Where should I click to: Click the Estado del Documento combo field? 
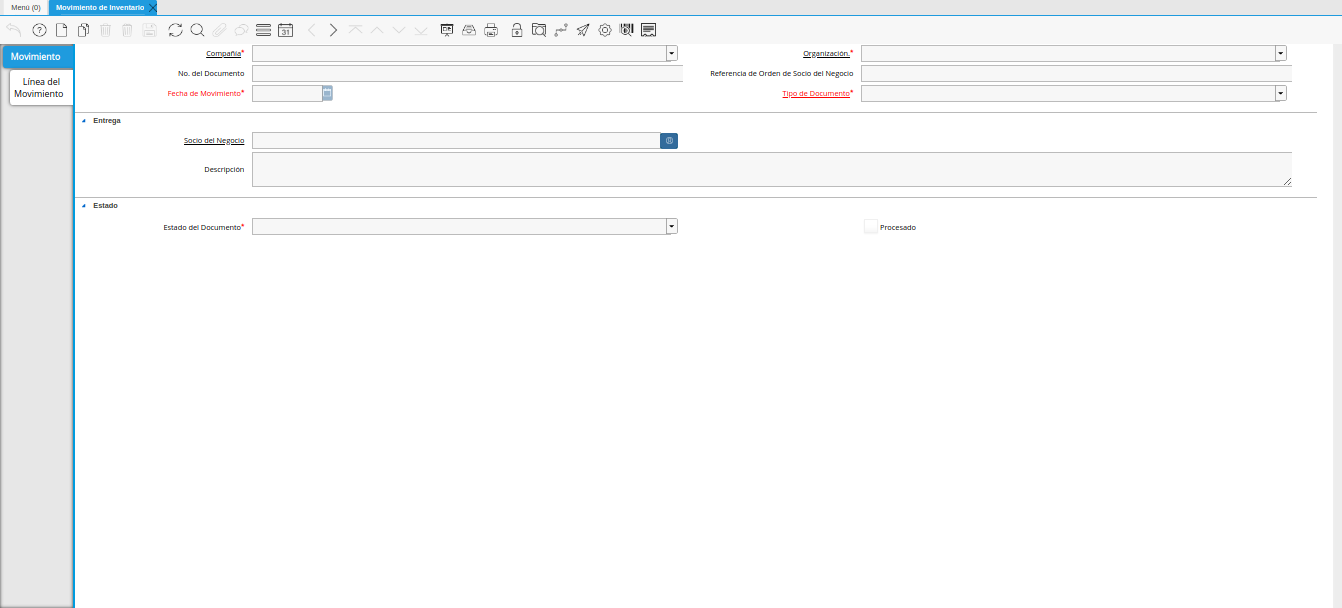click(459, 227)
